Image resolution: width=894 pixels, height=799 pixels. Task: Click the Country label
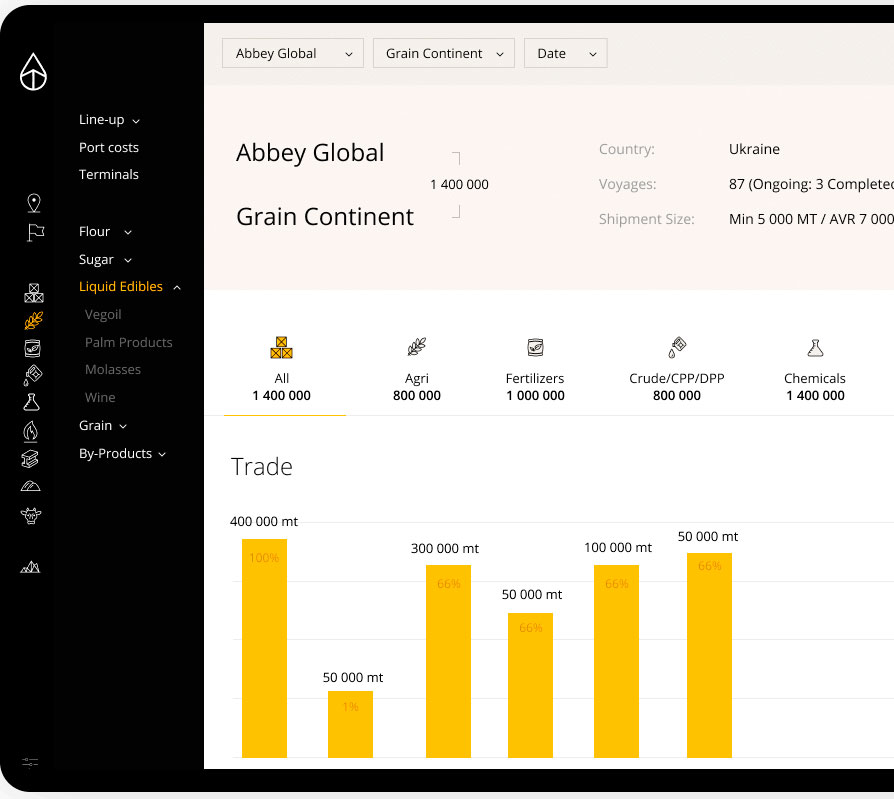click(x=627, y=149)
